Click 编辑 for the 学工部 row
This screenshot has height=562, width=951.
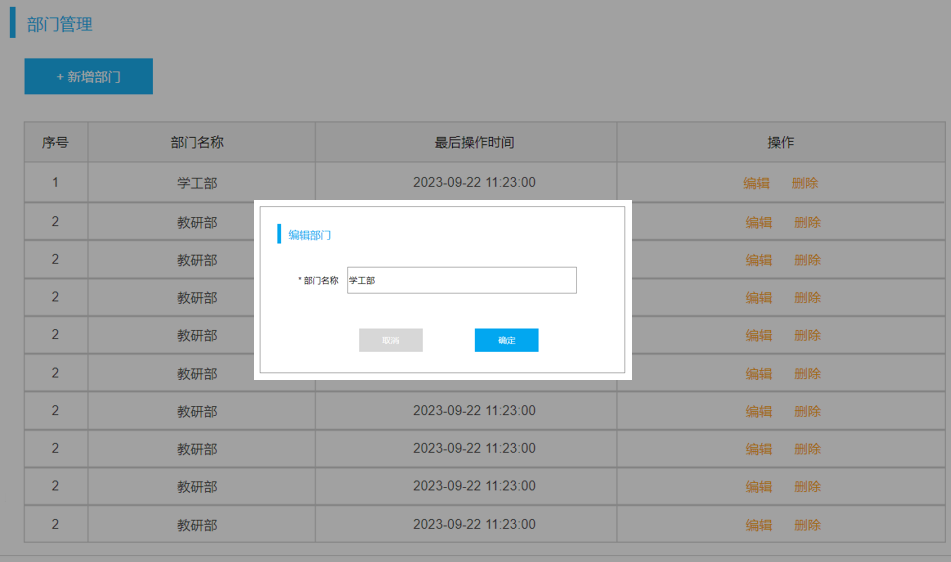[x=756, y=183]
